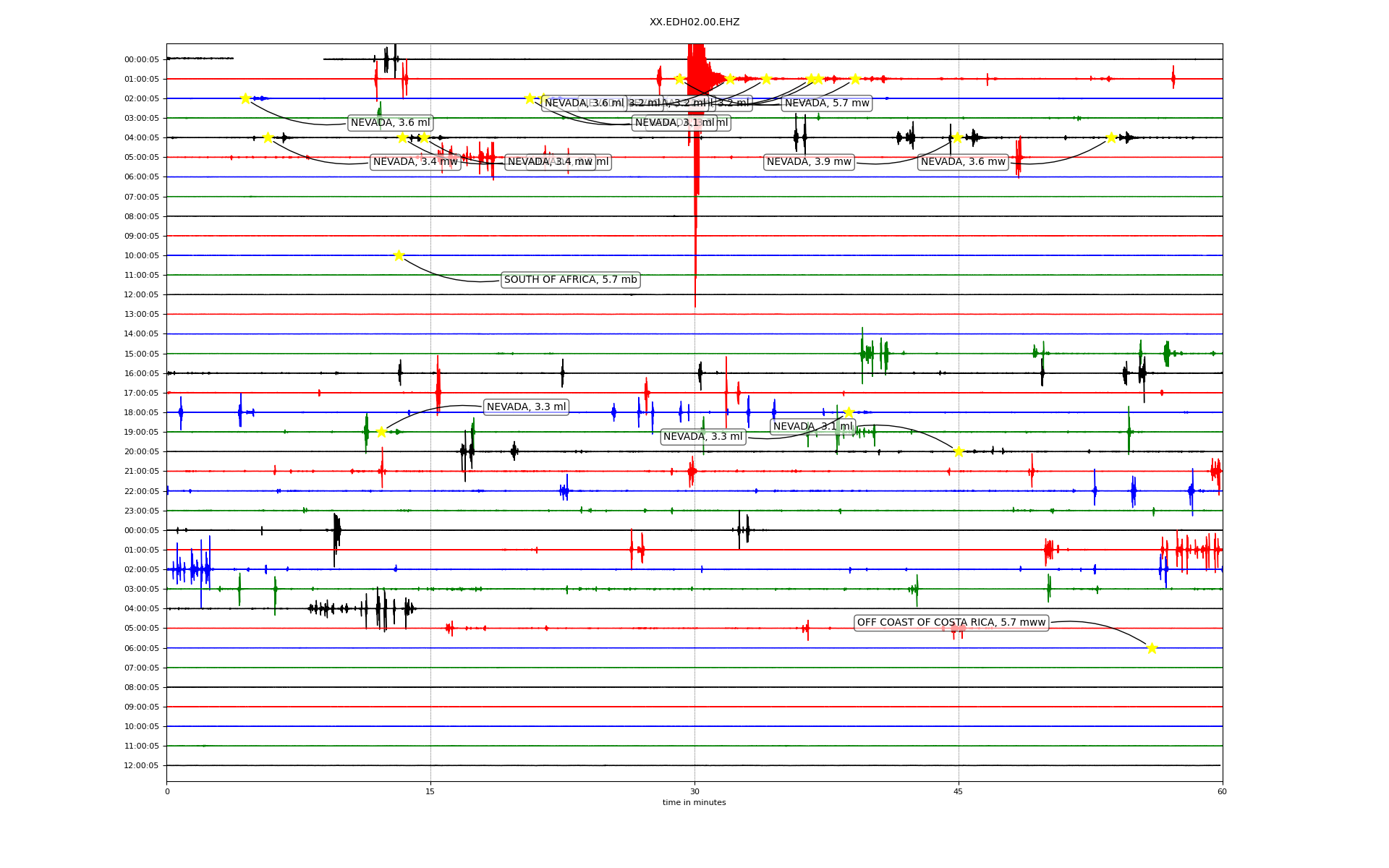The image size is (1389, 868).
Task: Click the NEVADA, 3.9 mw annotation box
Action: click(x=809, y=162)
